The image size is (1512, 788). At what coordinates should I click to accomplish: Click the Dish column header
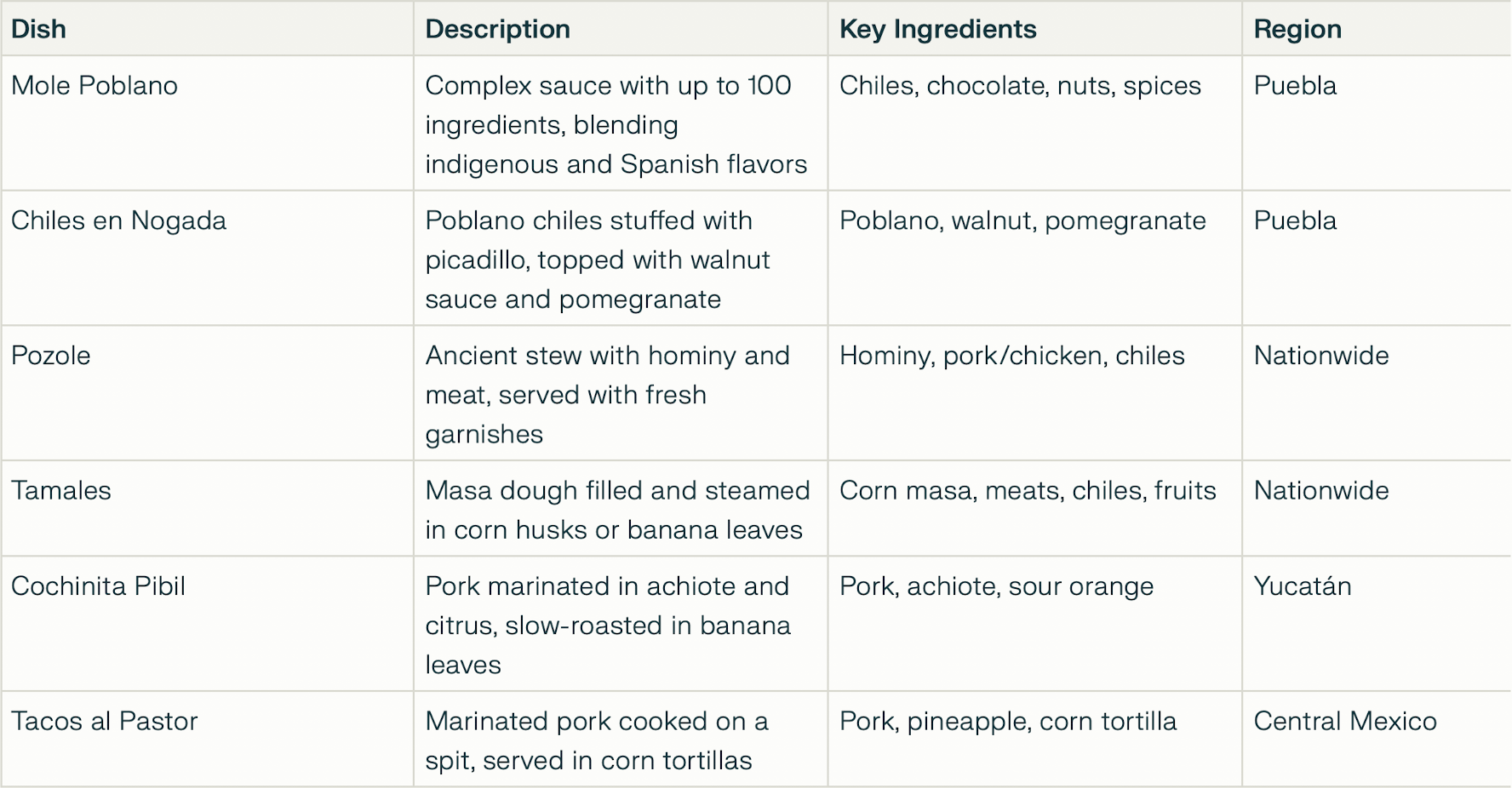(x=207, y=29)
